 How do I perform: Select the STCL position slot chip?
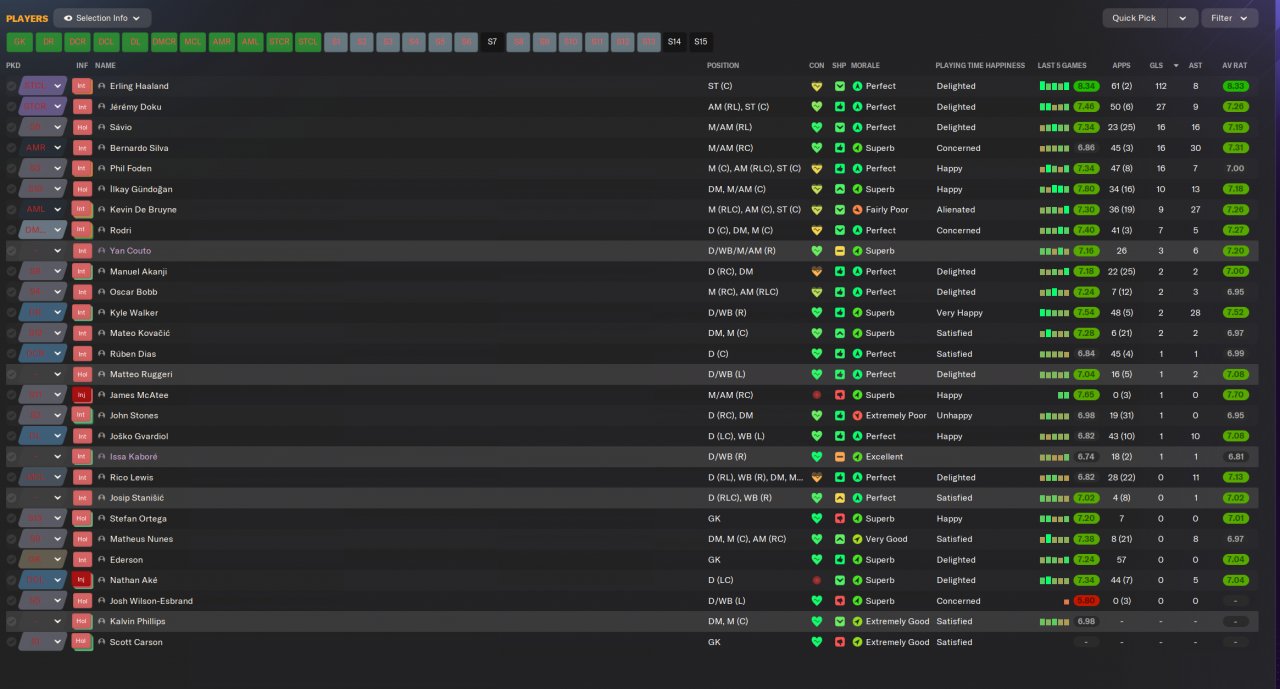pyautogui.click(x=308, y=42)
